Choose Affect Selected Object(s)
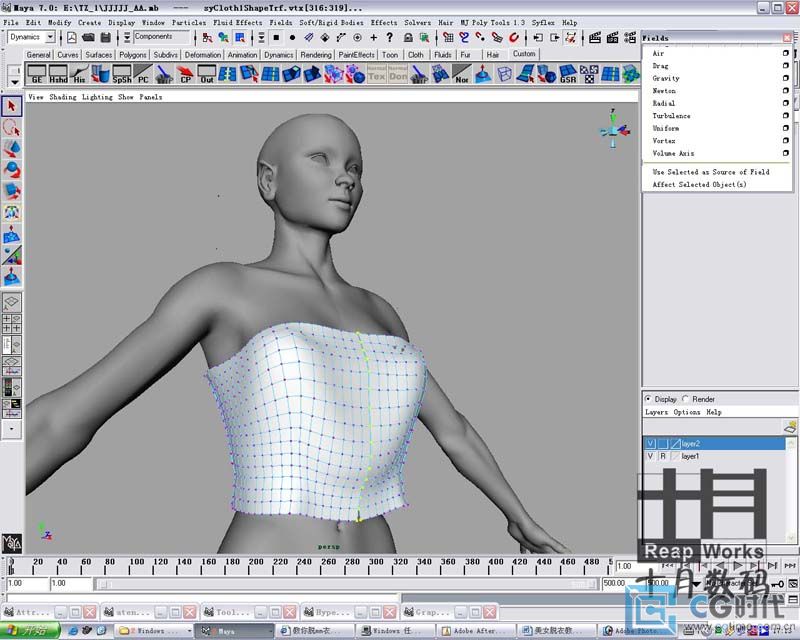 click(699, 184)
